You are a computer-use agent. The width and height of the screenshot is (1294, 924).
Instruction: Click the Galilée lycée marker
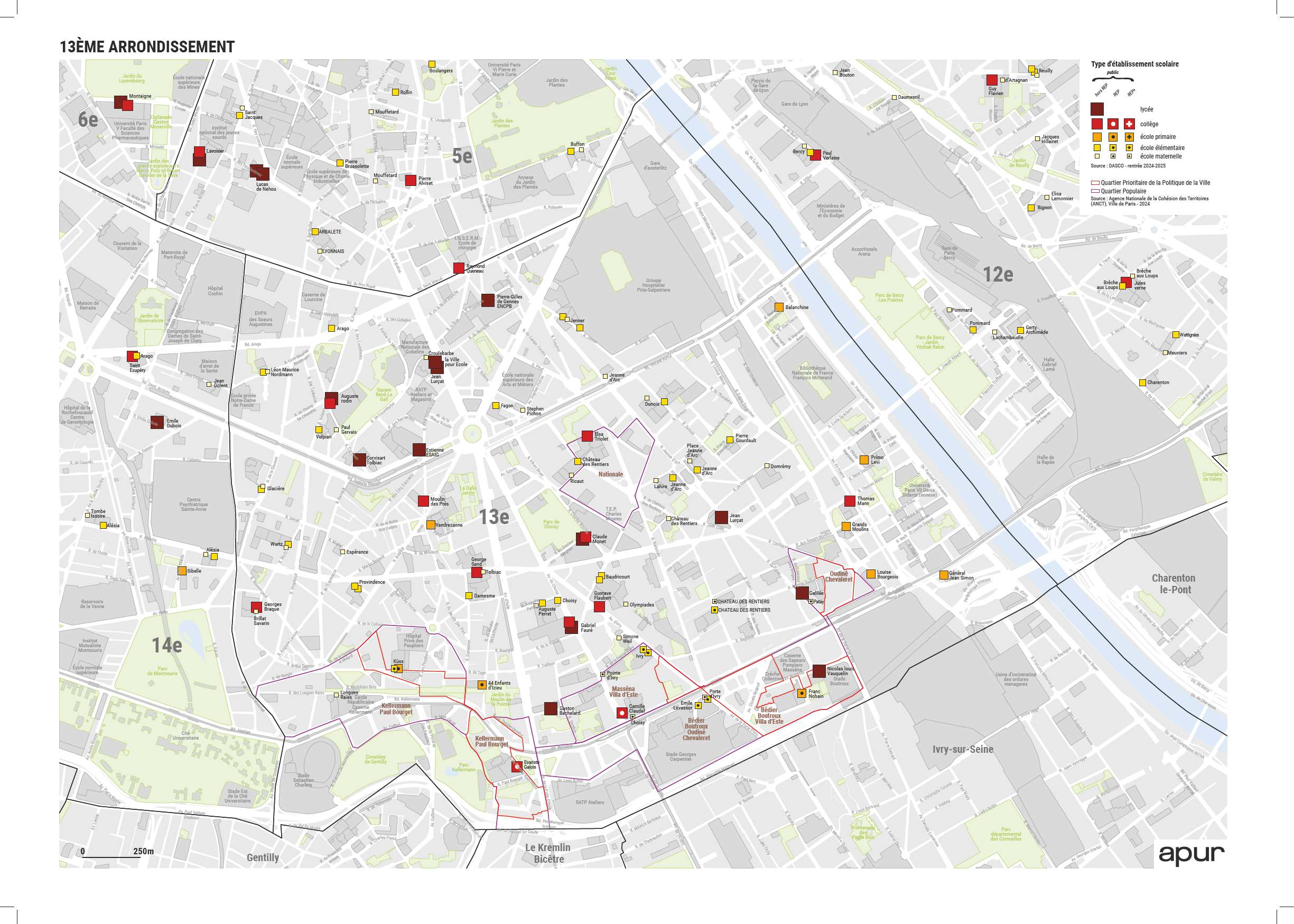coord(802,593)
